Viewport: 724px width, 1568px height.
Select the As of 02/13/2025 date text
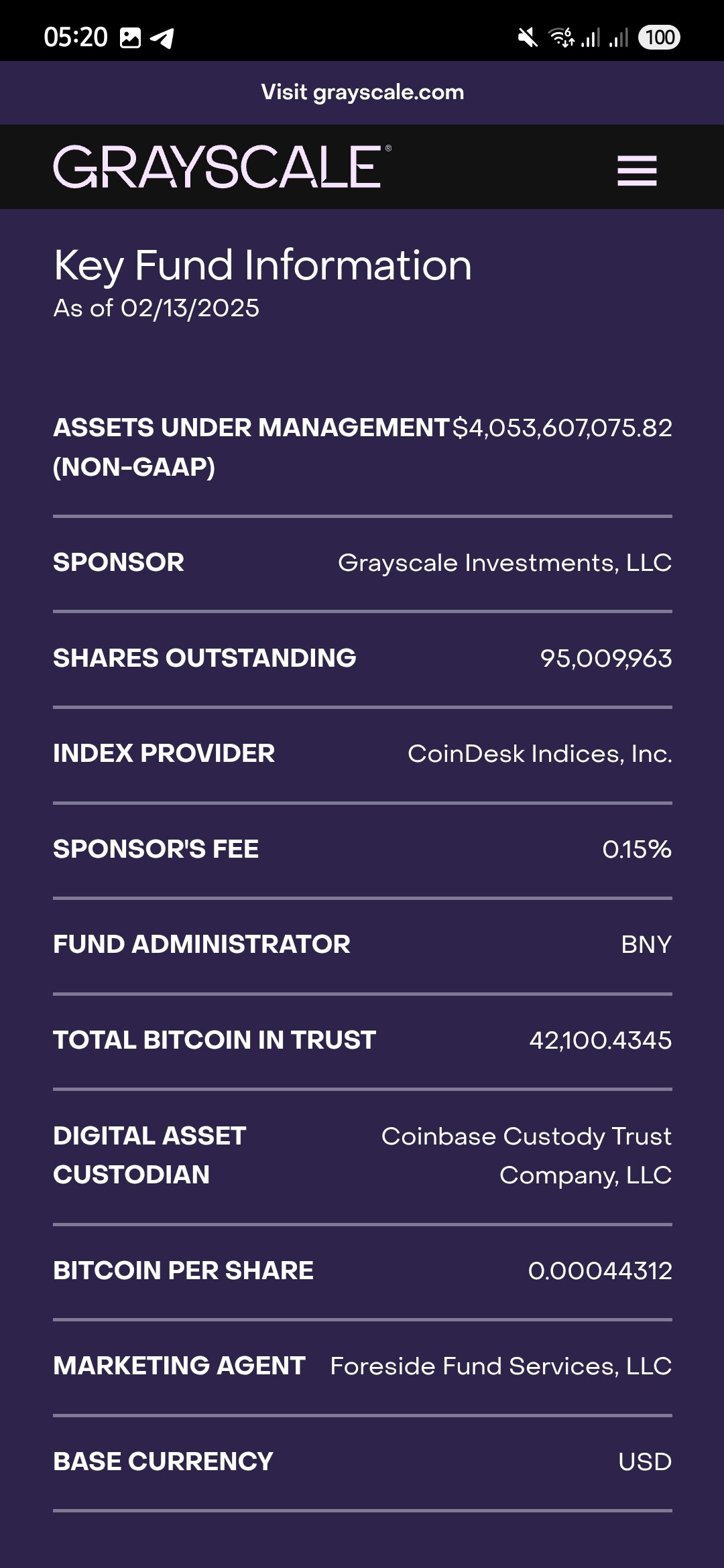click(156, 308)
